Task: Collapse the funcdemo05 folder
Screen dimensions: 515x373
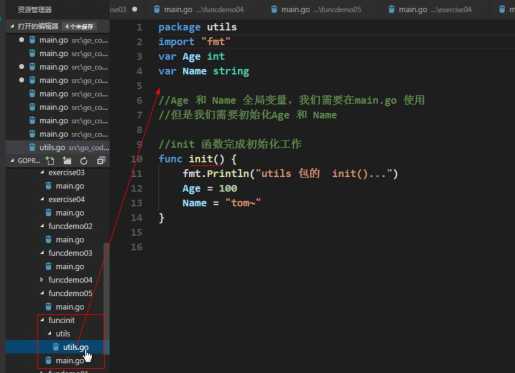Action: click(x=42, y=293)
